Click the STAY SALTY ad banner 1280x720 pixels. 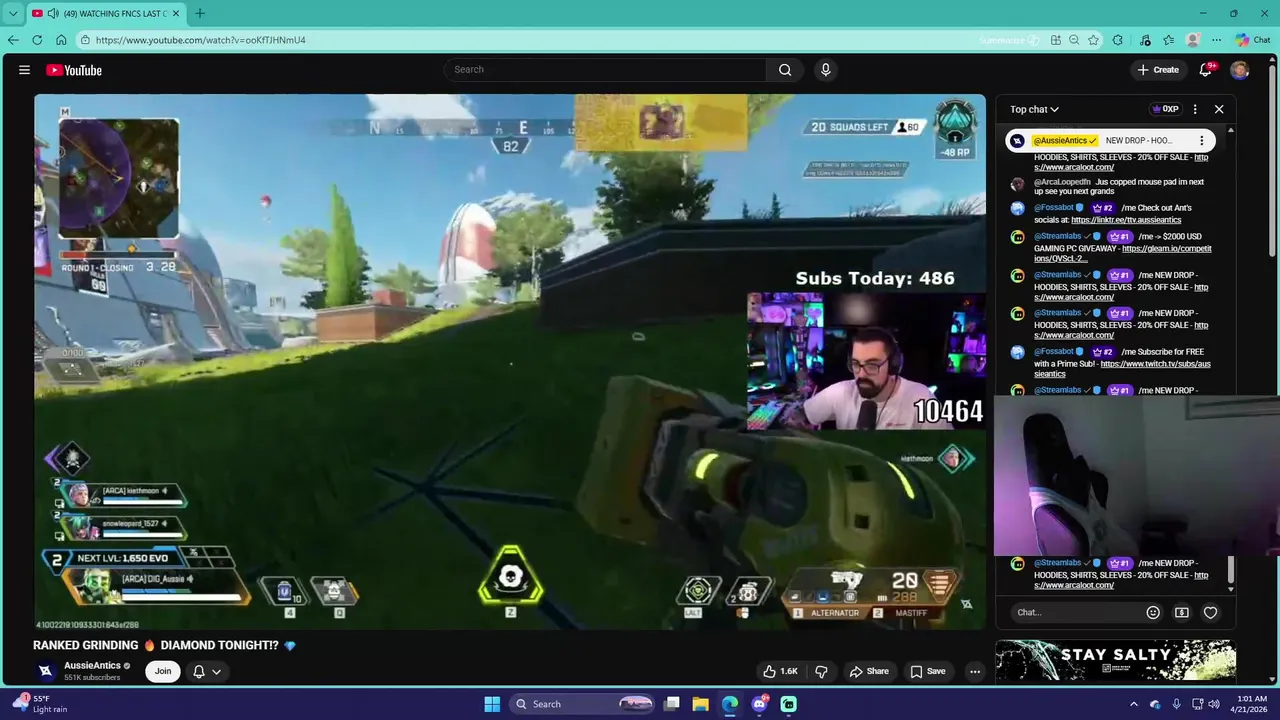tap(1115, 660)
